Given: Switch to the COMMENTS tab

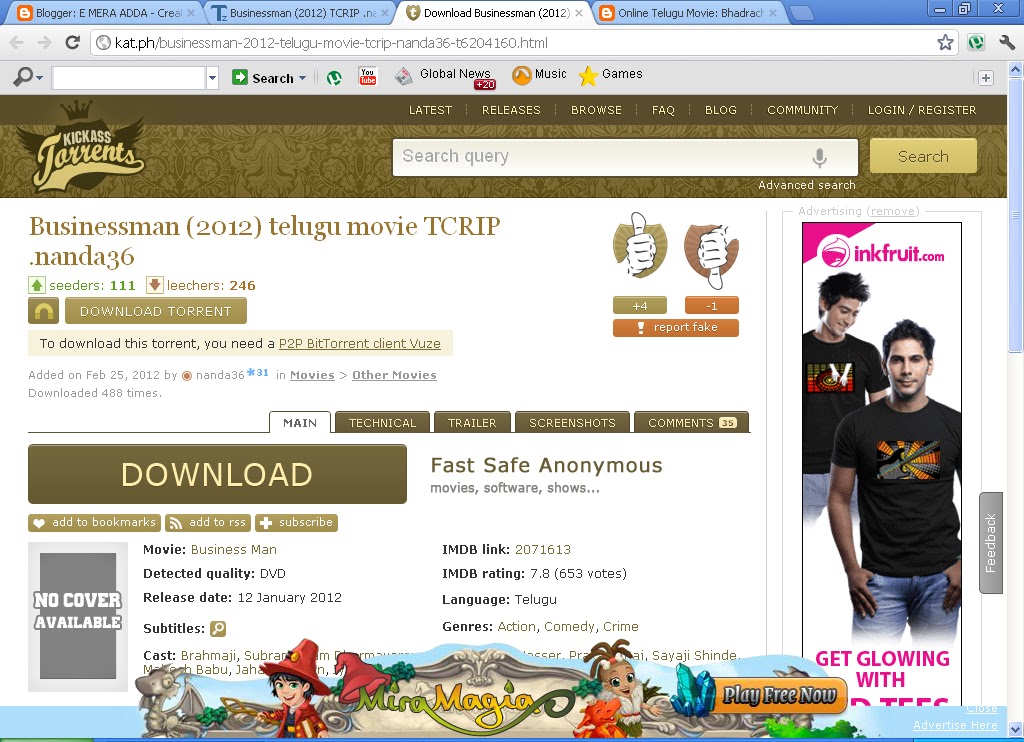Looking at the screenshot, I should [692, 423].
